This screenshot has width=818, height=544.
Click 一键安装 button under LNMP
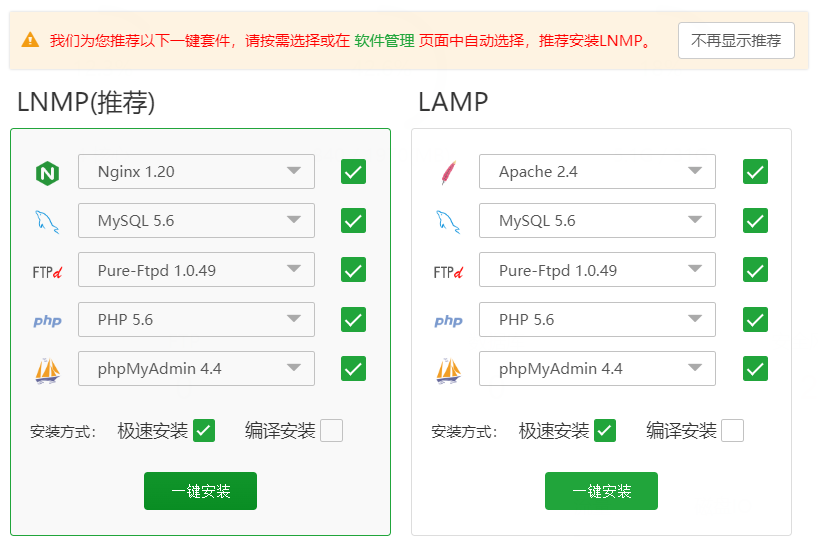point(200,491)
